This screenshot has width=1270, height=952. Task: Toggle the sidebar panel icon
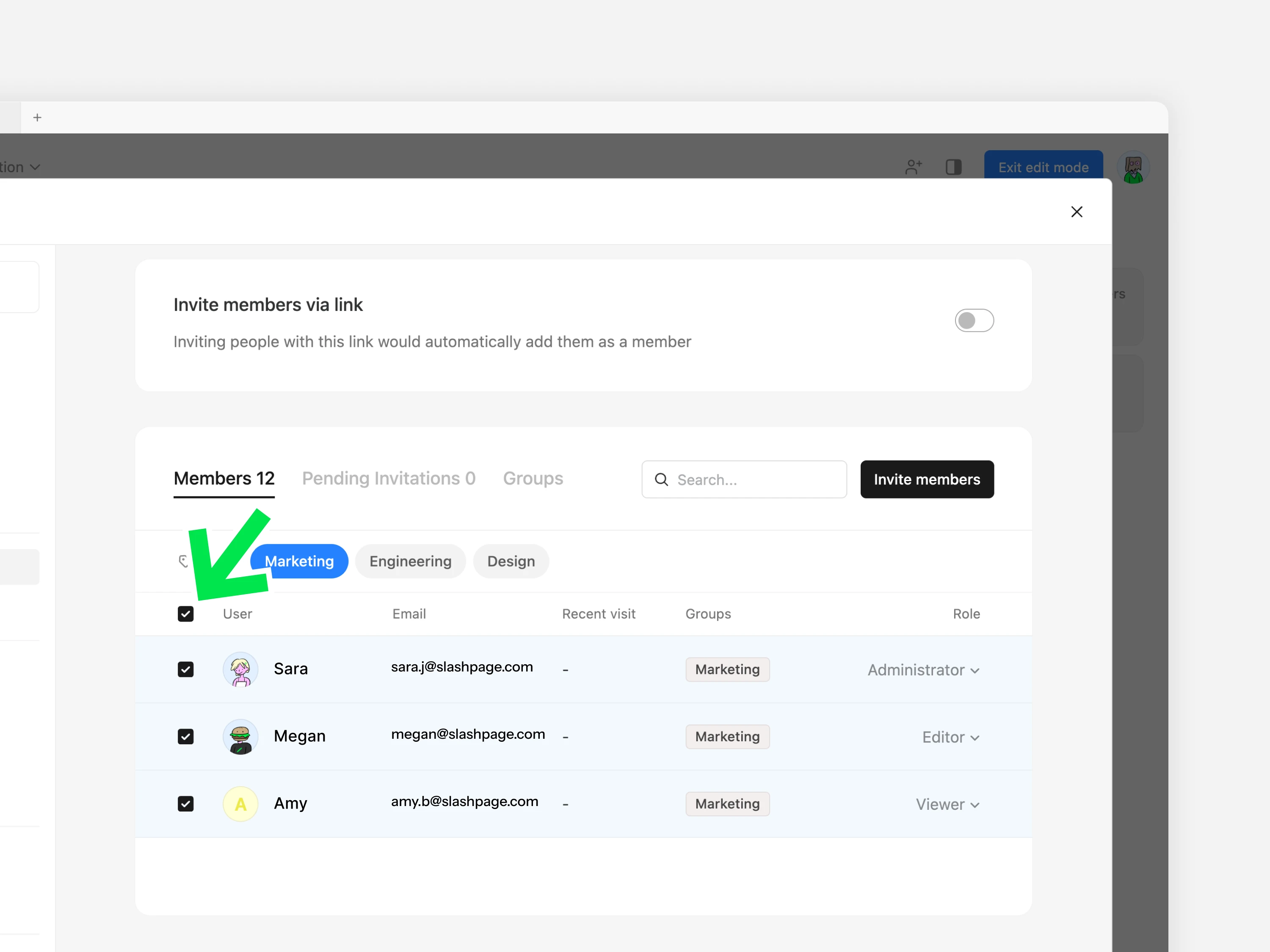coord(953,167)
